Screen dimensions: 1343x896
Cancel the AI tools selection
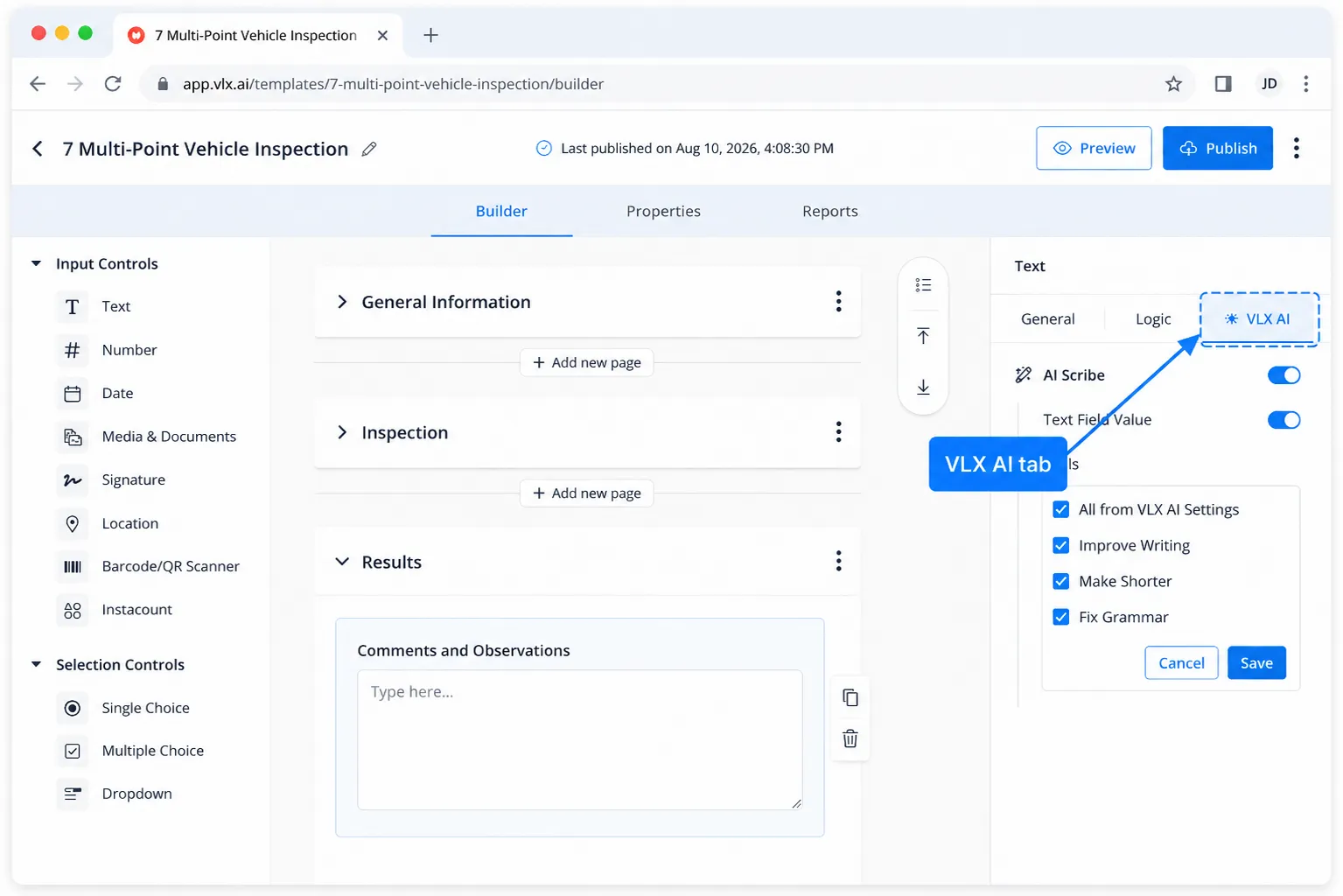pyautogui.click(x=1181, y=663)
